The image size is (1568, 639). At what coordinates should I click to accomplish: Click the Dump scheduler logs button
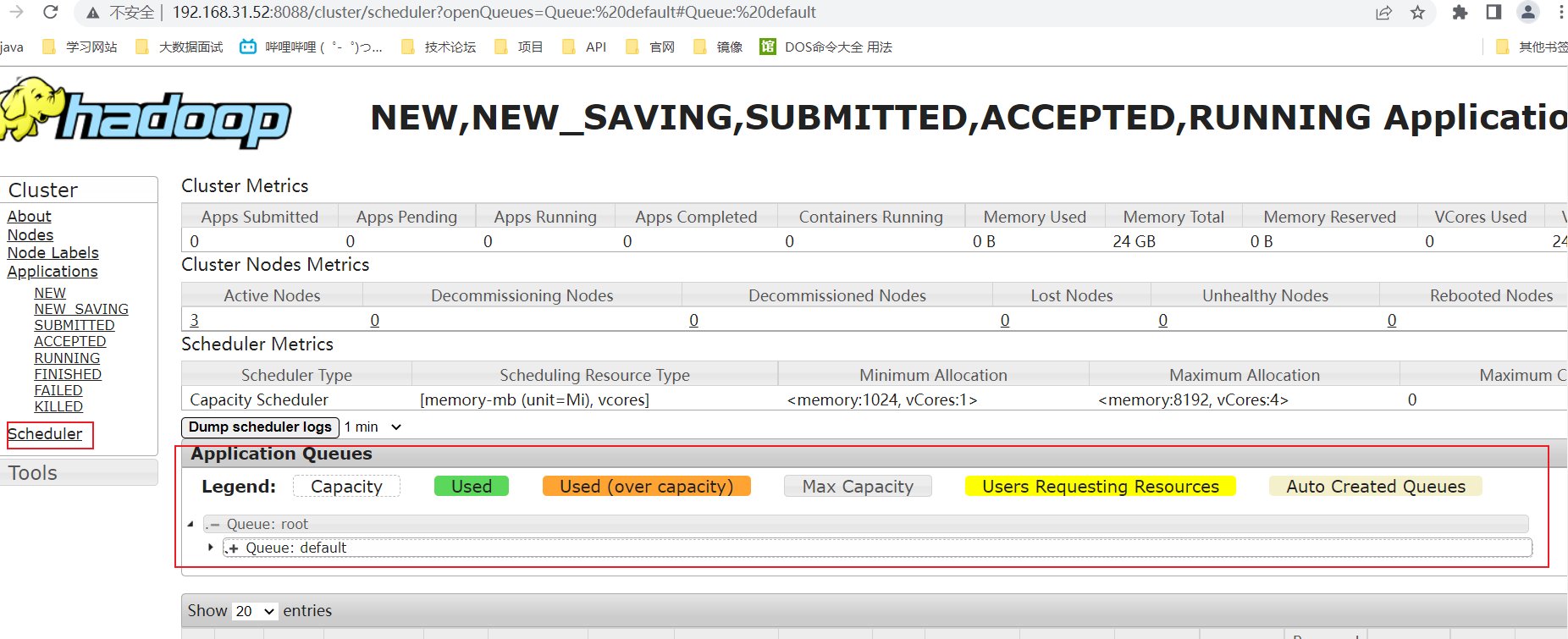[260, 427]
